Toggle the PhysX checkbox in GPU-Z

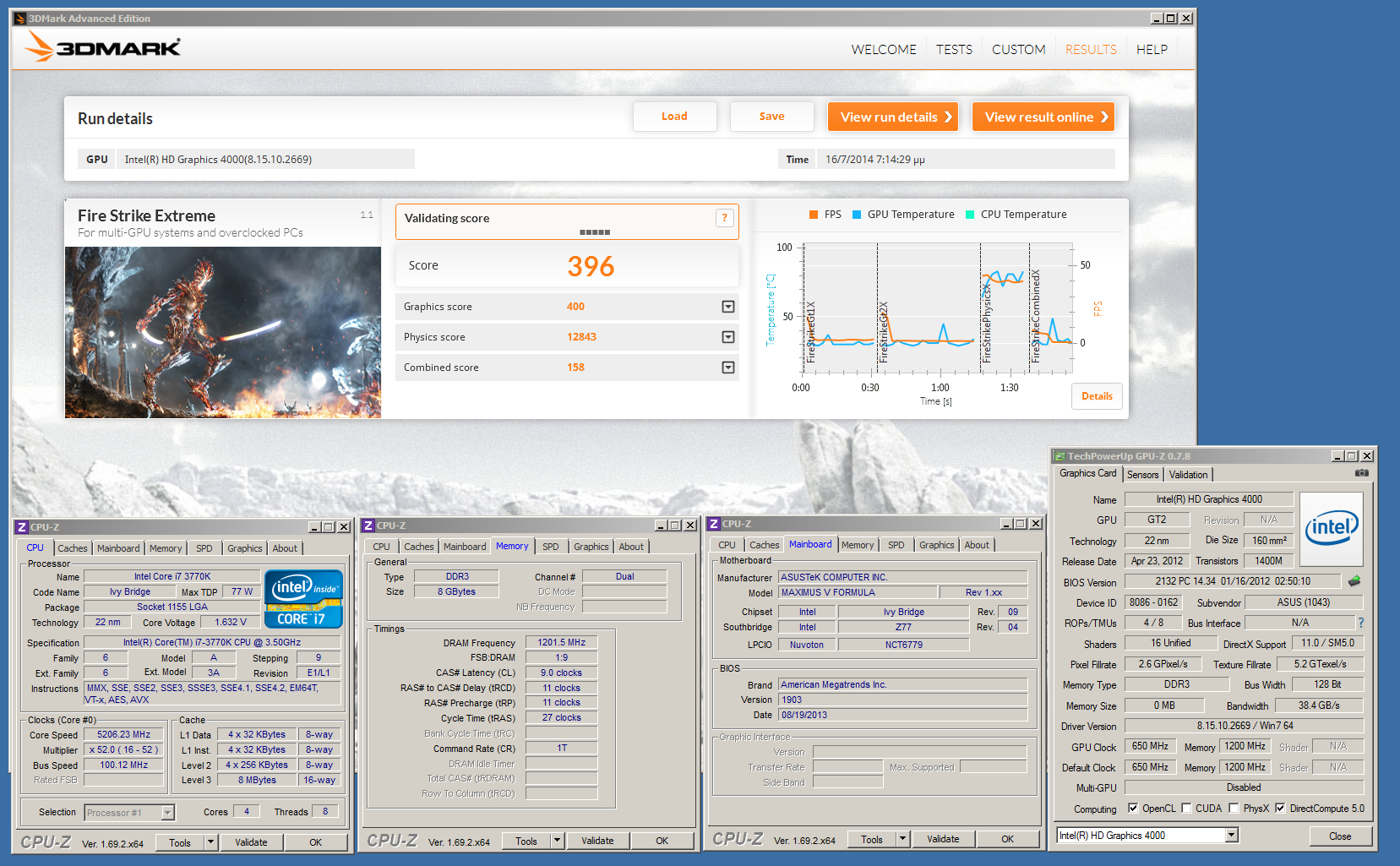[x=1234, y=808]
